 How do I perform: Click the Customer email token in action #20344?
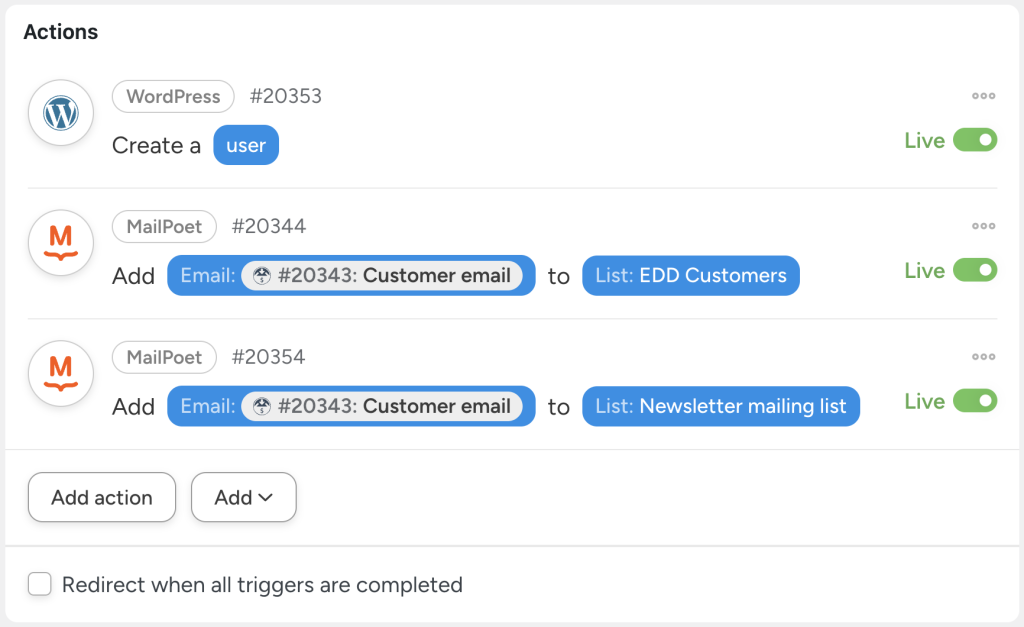350,276
